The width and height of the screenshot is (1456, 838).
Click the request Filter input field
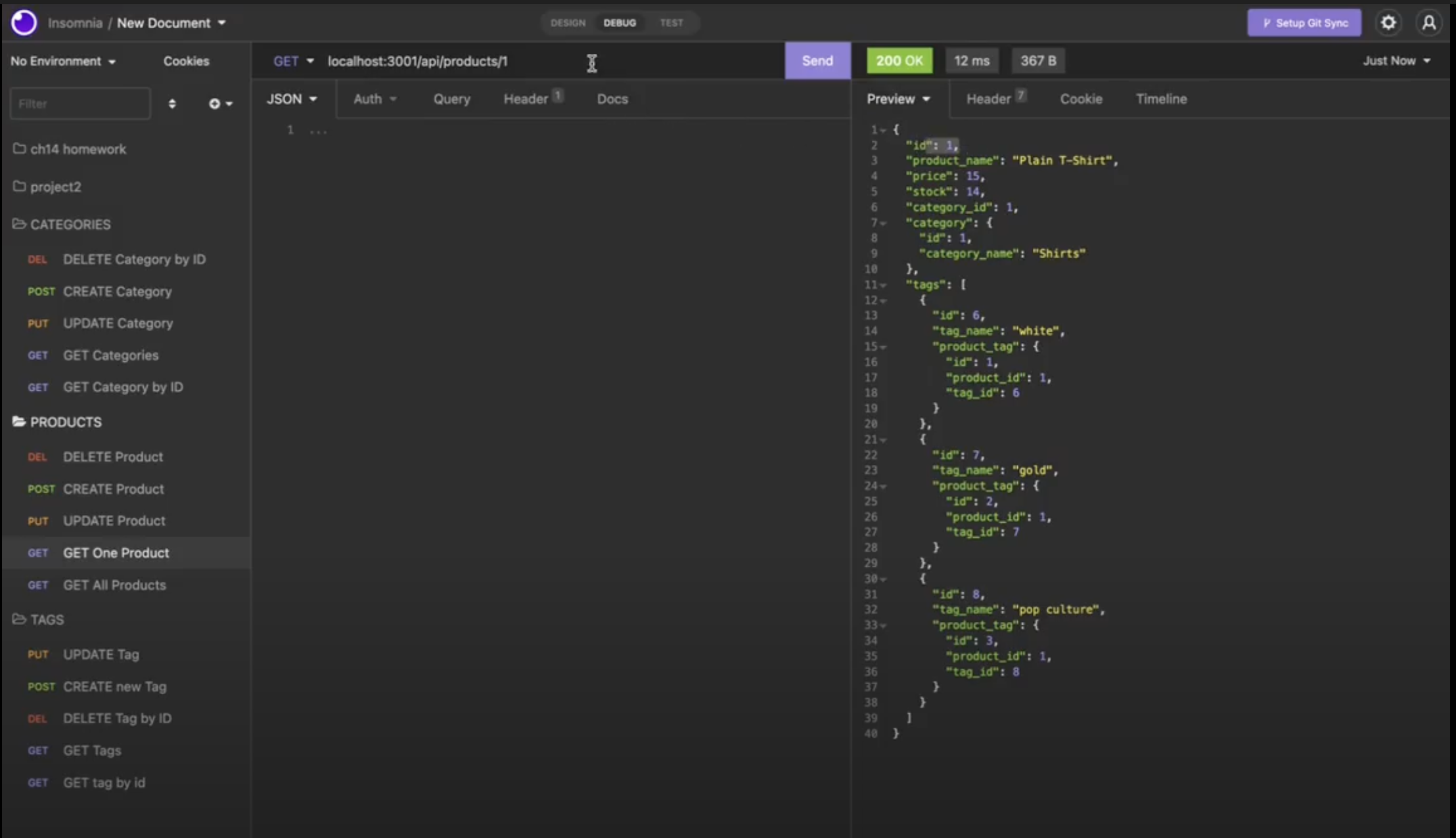pyautogui.click(x=80, y=104)
